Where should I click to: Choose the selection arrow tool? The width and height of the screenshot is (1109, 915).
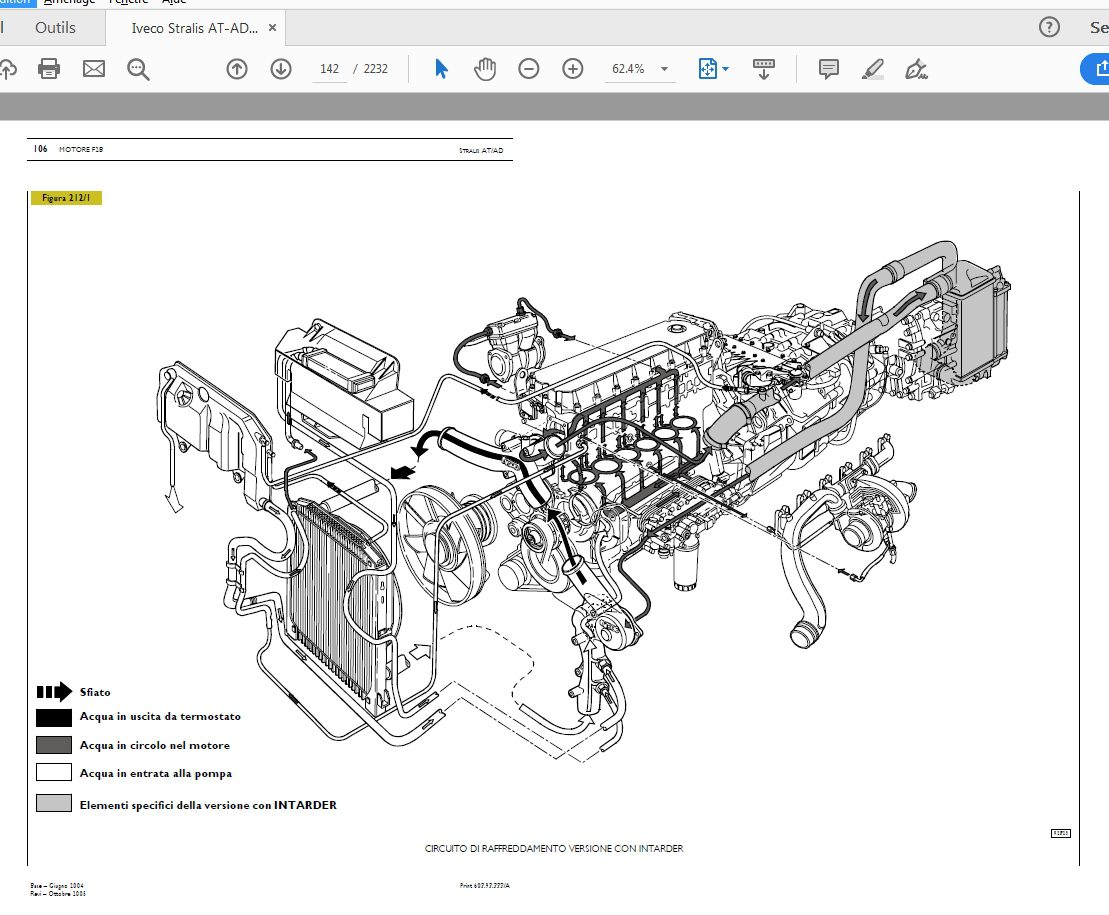pos(441,69)
